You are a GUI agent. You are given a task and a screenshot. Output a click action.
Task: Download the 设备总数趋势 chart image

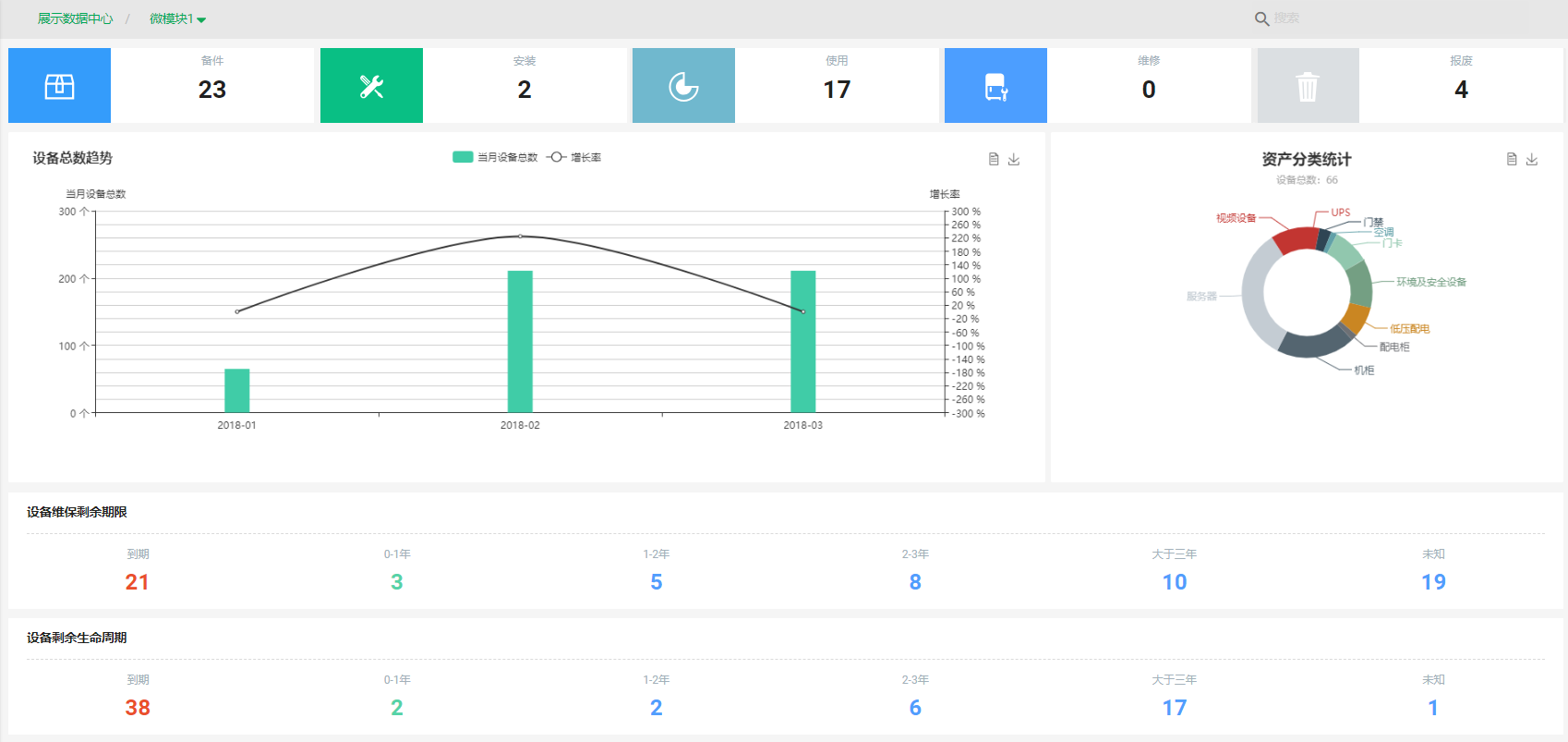[1014, 159]
